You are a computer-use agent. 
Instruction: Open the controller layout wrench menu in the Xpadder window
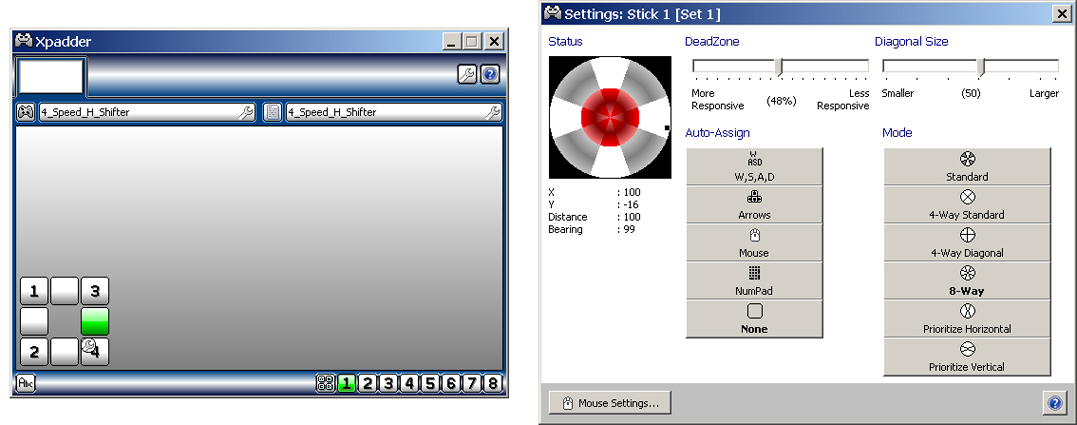coord(246,113)
